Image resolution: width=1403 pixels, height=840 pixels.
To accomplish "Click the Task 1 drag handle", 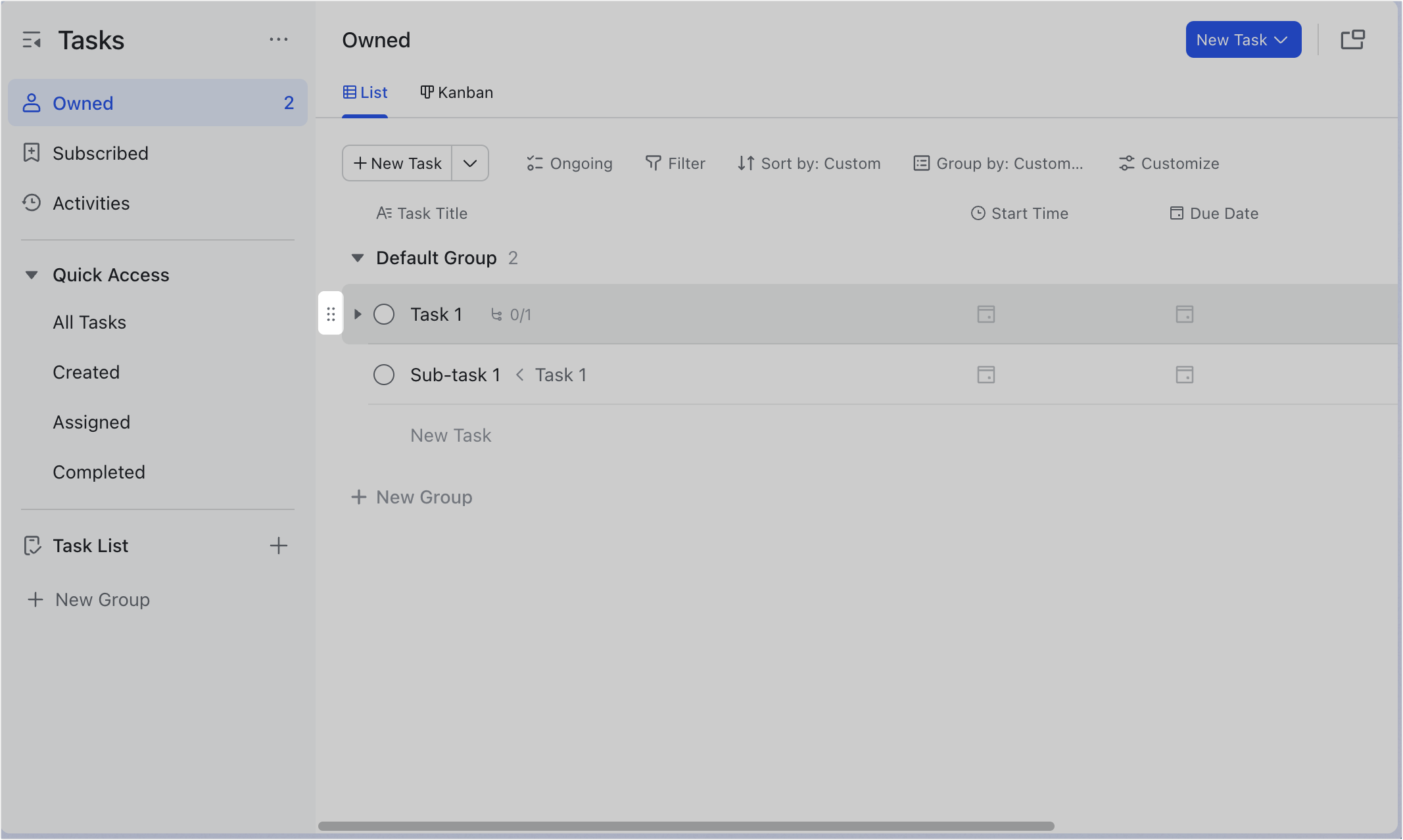I will 331,314.
